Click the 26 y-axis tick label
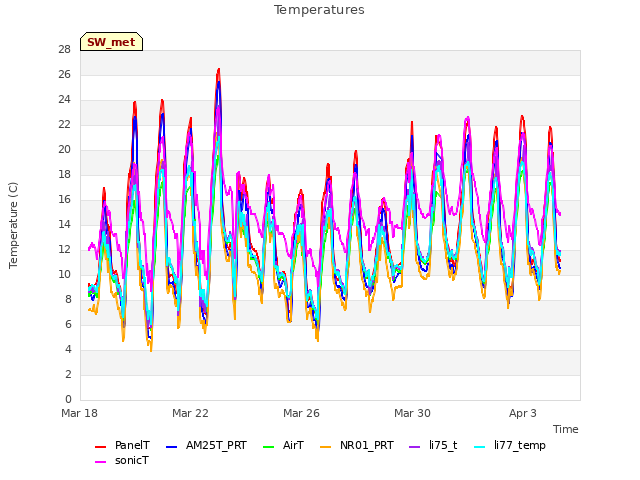Viewport: 640px width, 480px height. click(x=64, y=74)
